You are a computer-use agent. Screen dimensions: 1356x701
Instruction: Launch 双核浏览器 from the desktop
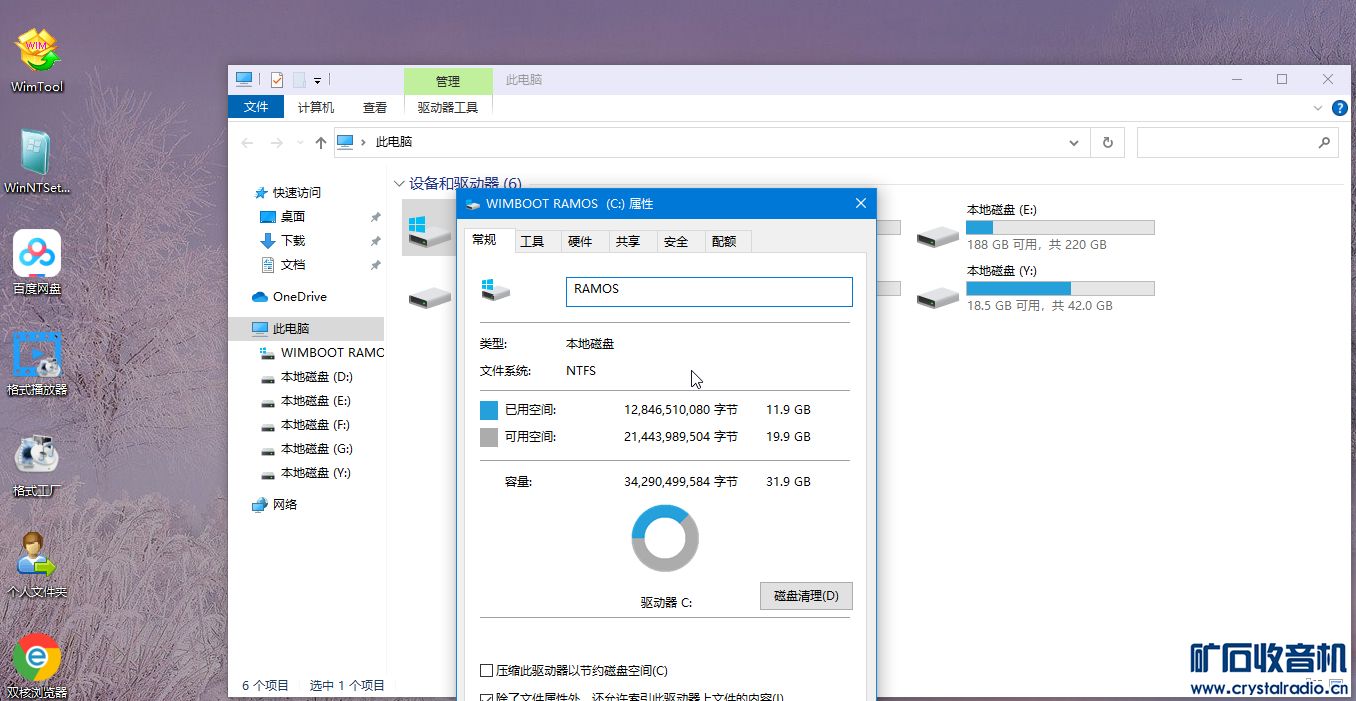click(37, 666)
